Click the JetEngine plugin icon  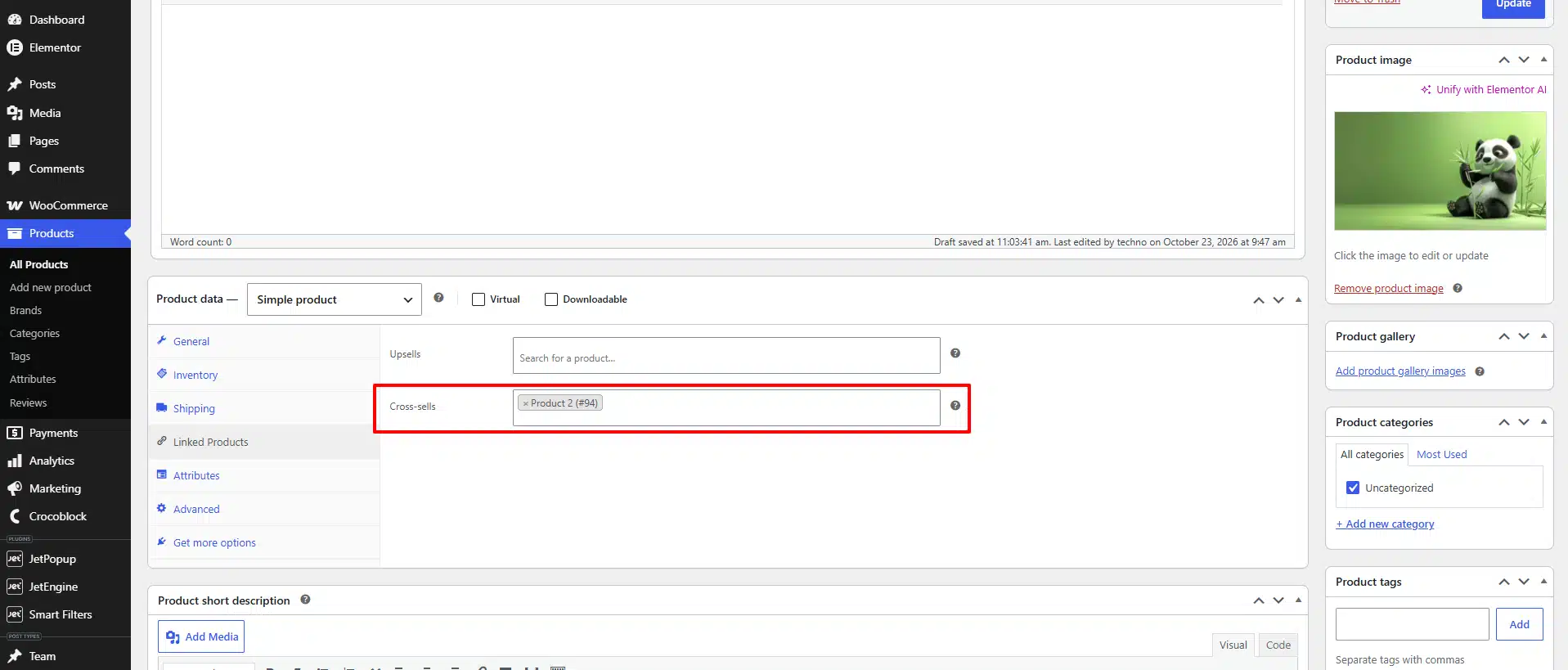(x=15, y=587)
